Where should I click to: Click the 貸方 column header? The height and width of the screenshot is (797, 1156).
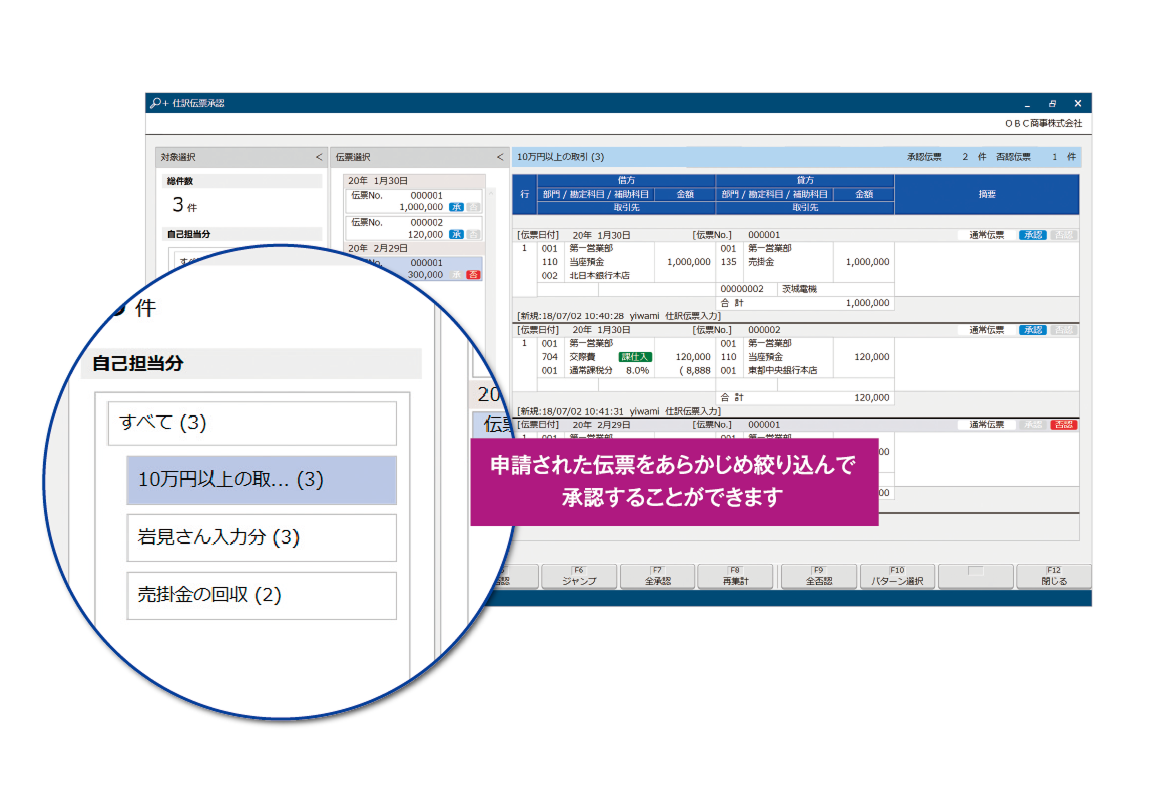(805, 180)
